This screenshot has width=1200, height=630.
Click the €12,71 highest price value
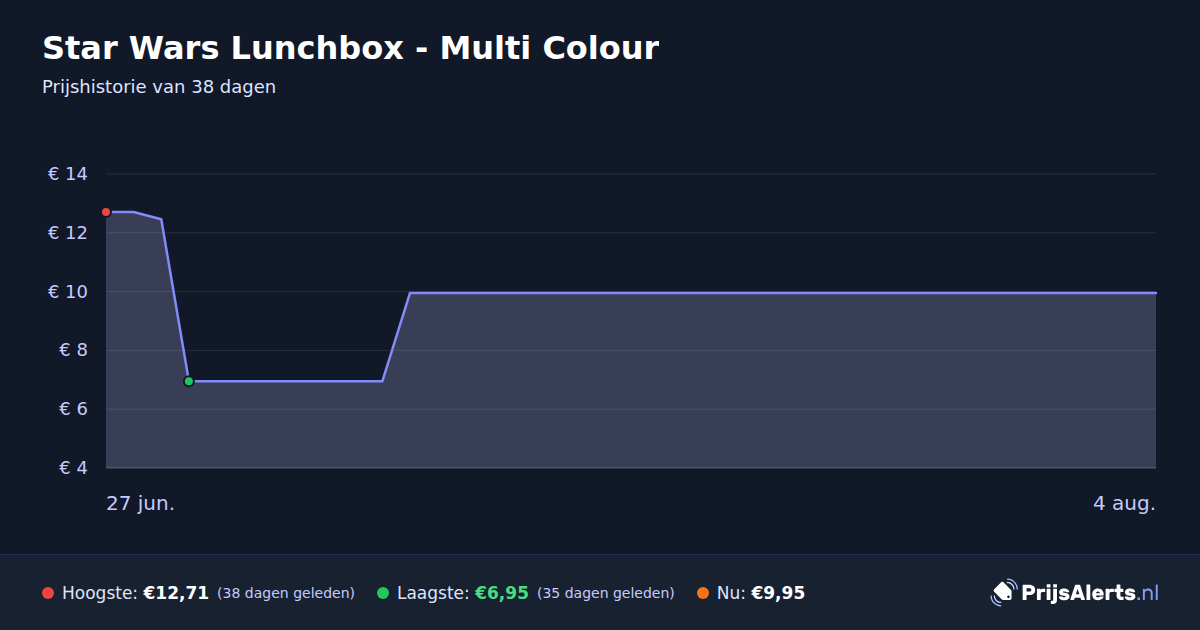click(x=176, y=593)
